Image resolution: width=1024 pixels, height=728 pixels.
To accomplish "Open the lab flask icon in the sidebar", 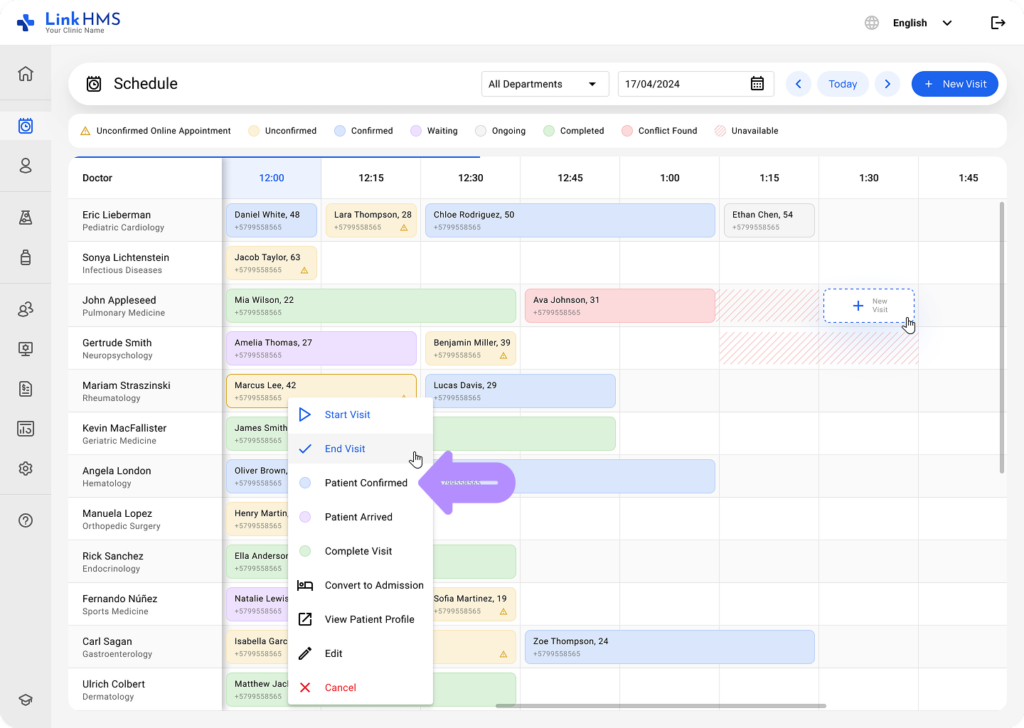I will click(25, 217).
